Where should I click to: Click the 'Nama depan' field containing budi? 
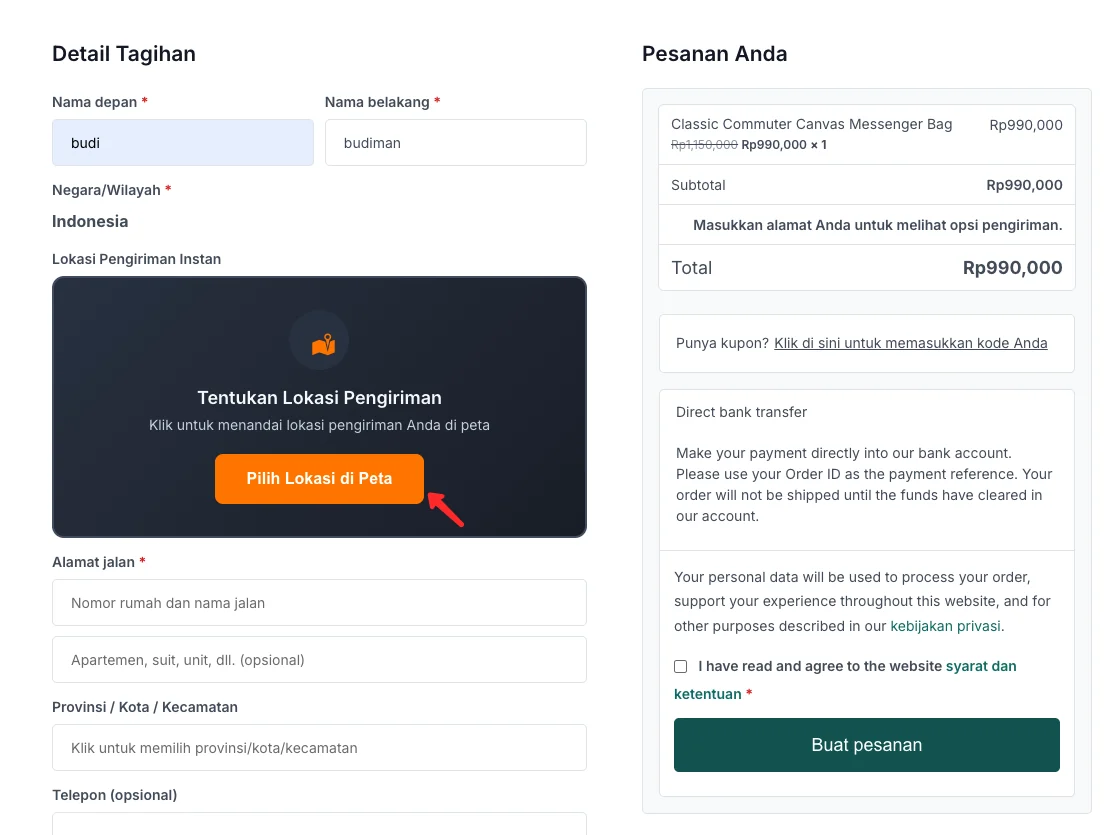183,142
